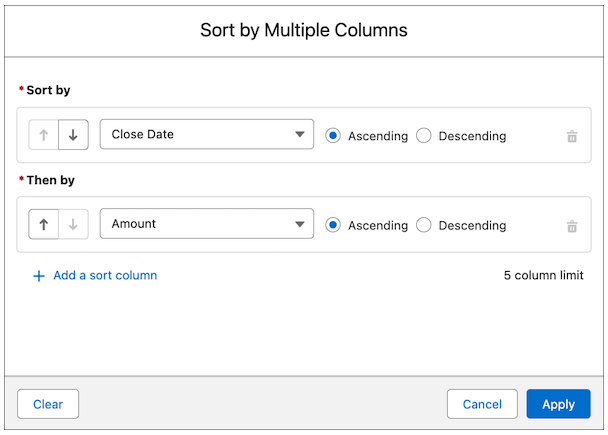Click the disabled up arrow in Close Date row
Image resolution: width=608 pixels, height=435 pixels.
click(43, 135)
